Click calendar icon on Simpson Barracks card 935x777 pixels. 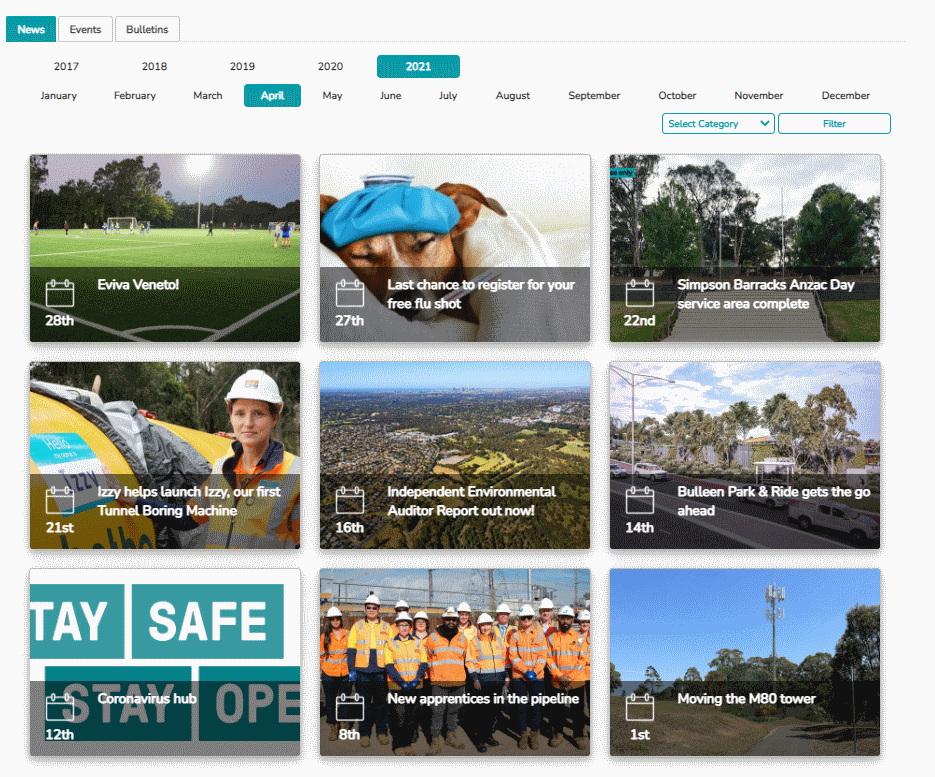(640, 293)
